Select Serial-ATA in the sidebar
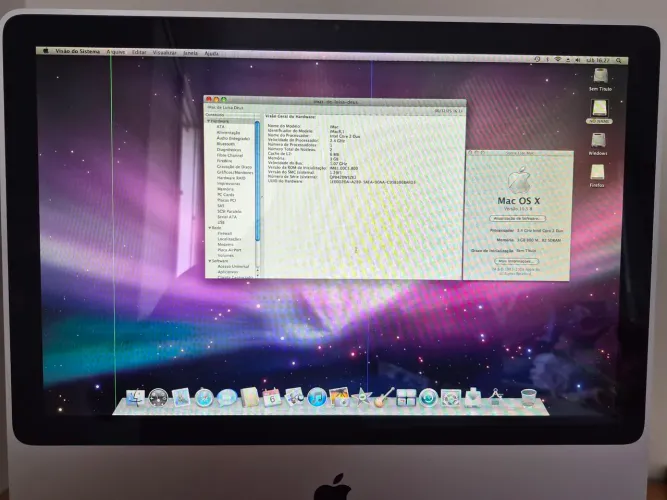The height and width of the screenshot is (500, 667). (227, 217)
